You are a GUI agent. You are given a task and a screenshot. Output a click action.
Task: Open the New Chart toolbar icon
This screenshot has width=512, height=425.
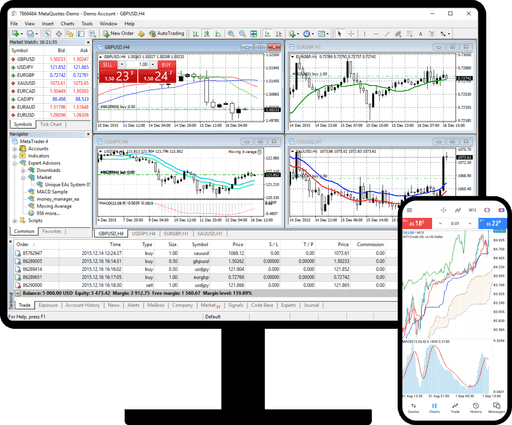(x=15, y=34)
